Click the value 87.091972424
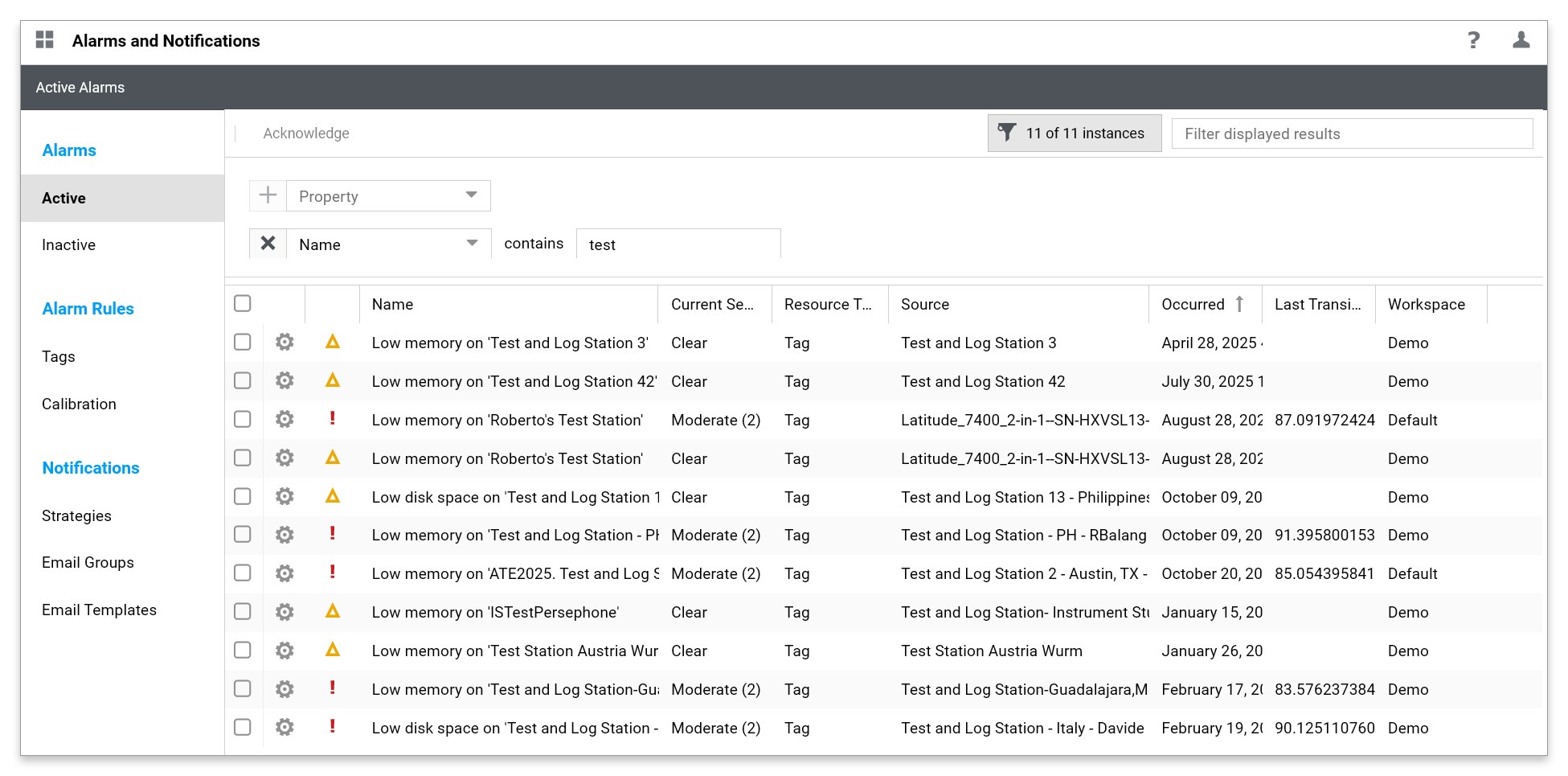Screen dimensions: 1568x776 click(x=1324, y=420)
